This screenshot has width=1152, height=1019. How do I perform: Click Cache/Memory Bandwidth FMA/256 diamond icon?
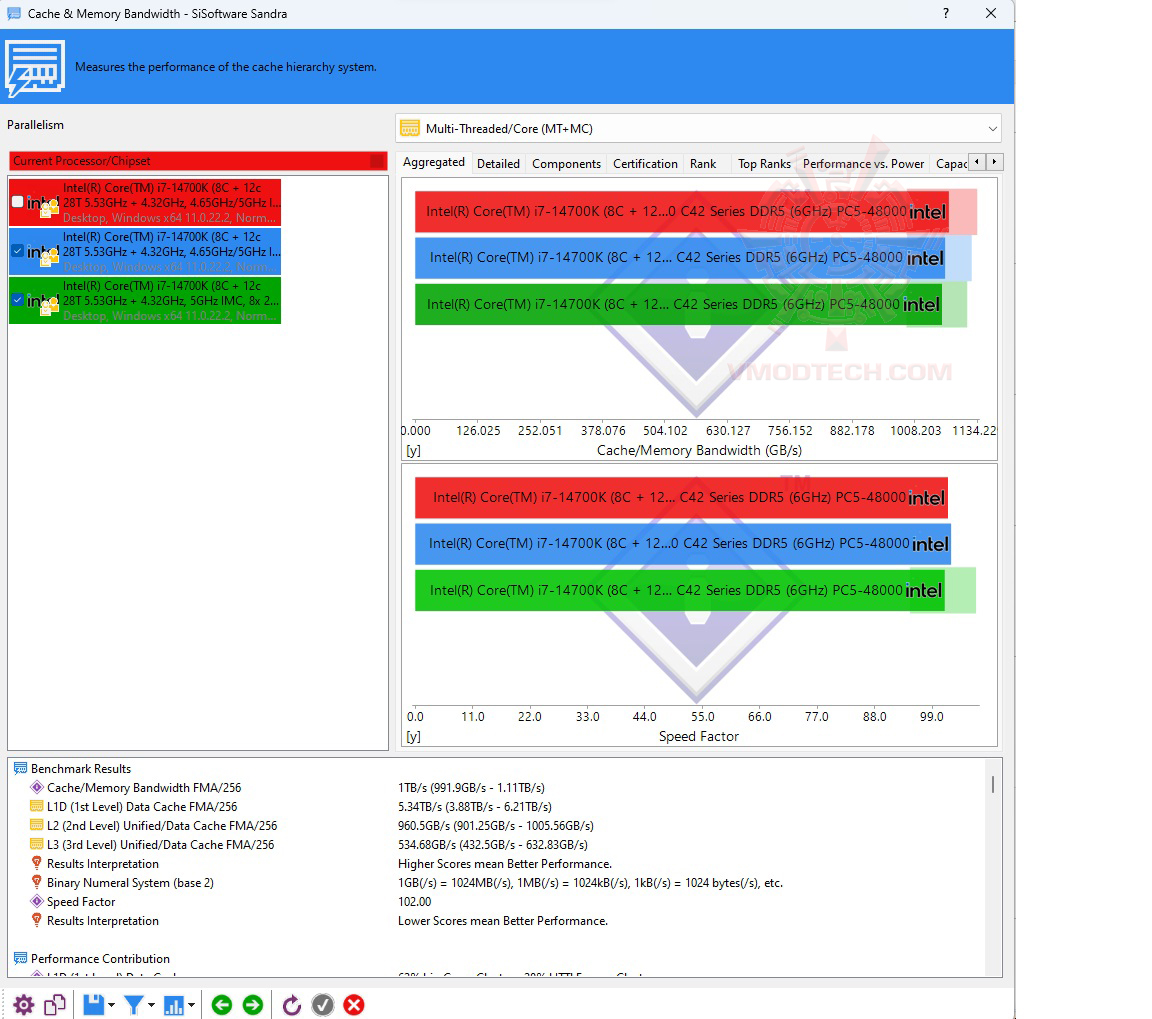coord(37,787)
